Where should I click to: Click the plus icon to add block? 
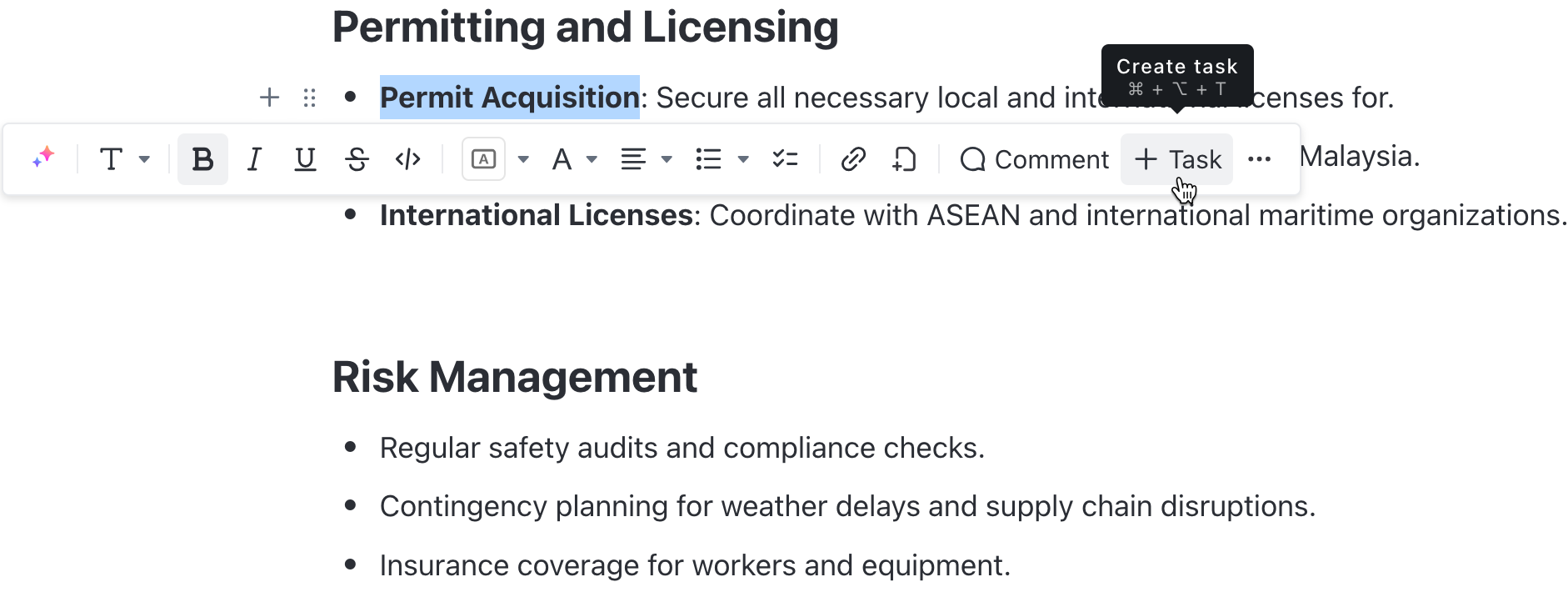pyautogui.click(x=269, y=98)
